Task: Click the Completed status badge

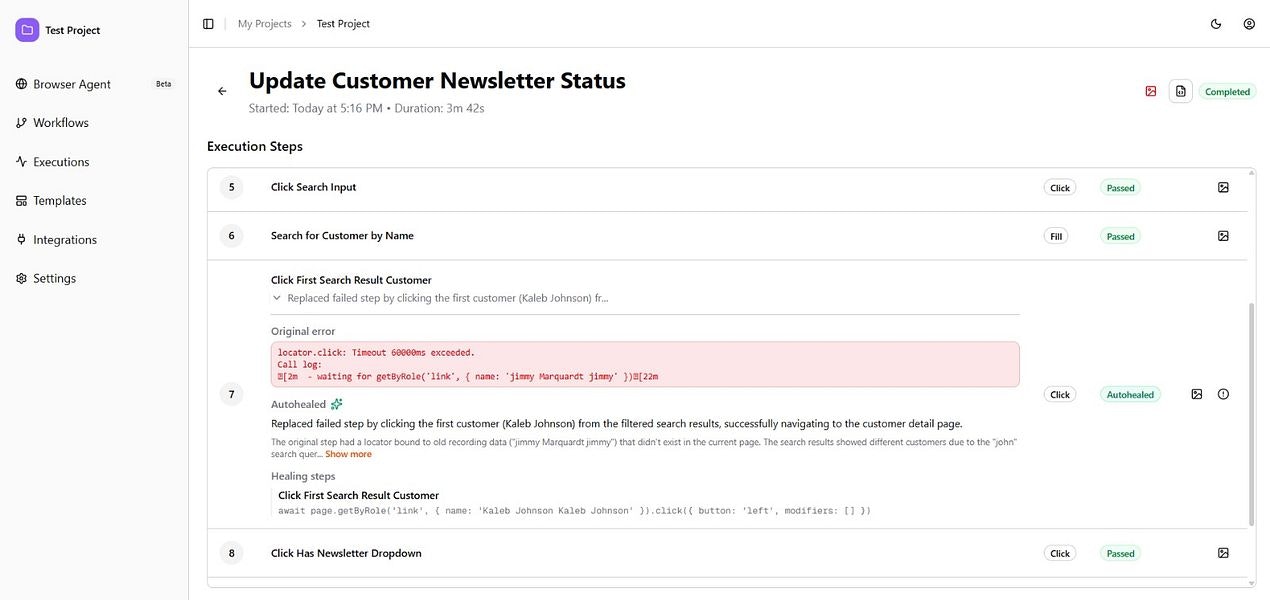Action: tap(1227, 91)
